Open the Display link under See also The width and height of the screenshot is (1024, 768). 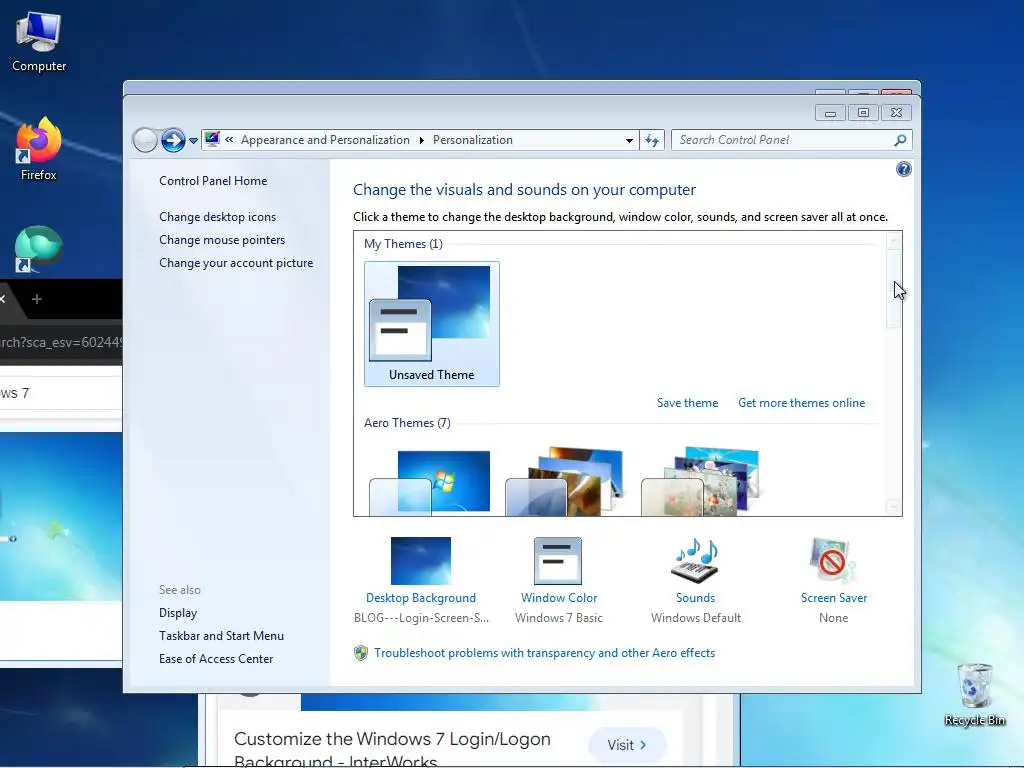(x=178, y=613)
